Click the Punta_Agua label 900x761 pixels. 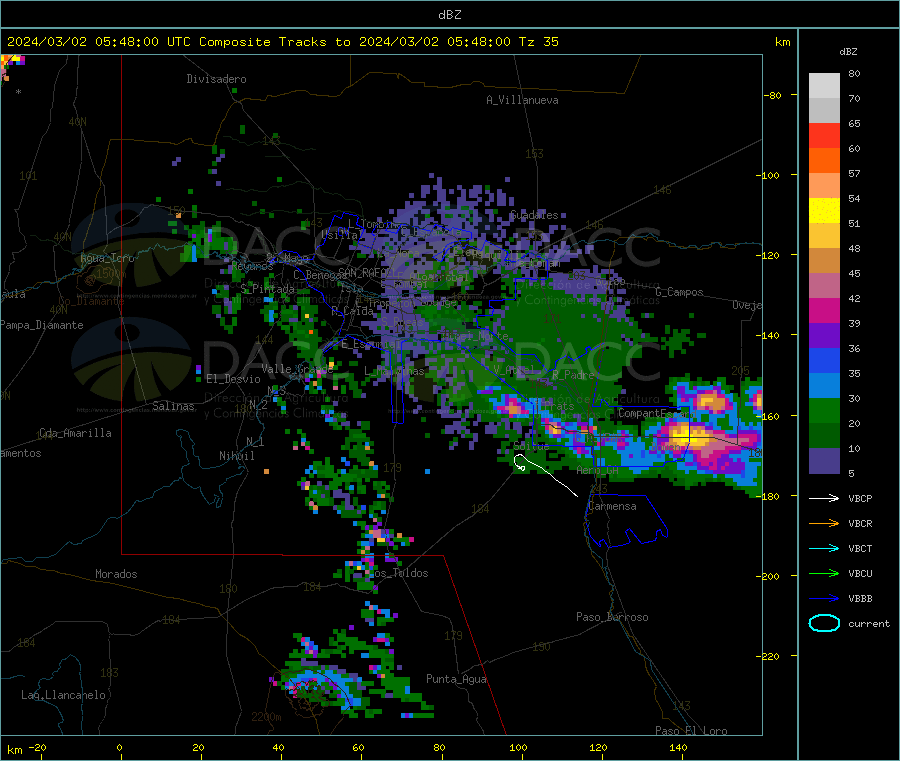point(456,679)
